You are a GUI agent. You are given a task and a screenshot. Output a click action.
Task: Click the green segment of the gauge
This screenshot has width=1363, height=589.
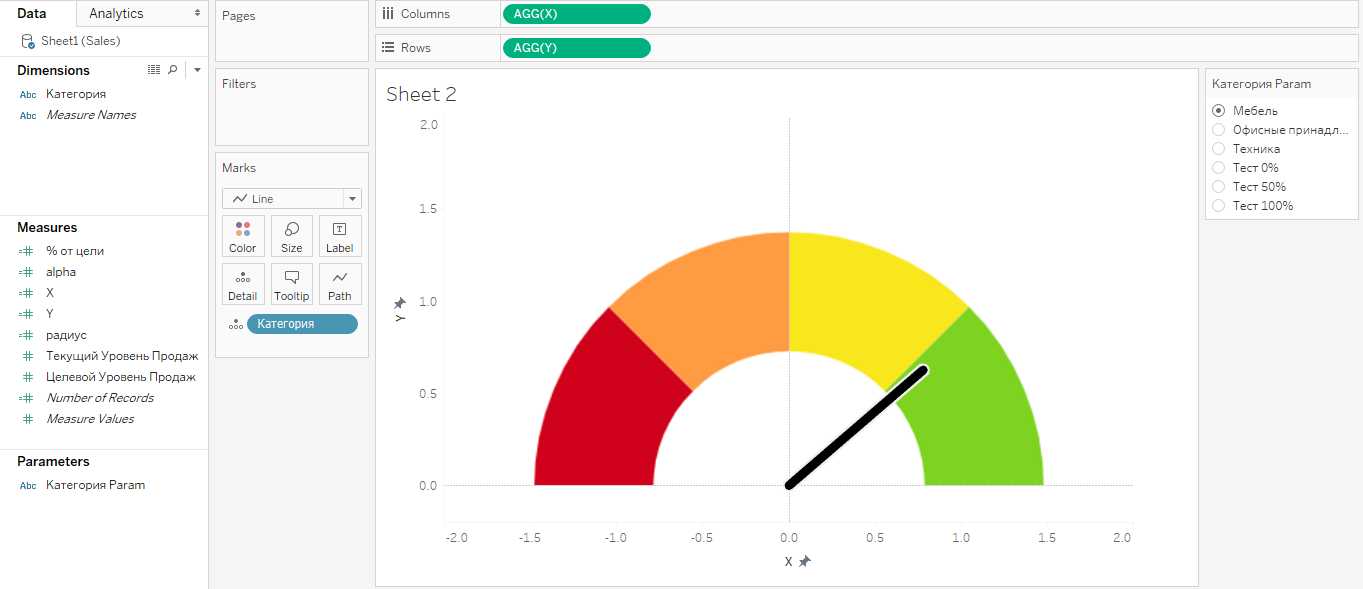pyautogui.click(x=990, y=420)
